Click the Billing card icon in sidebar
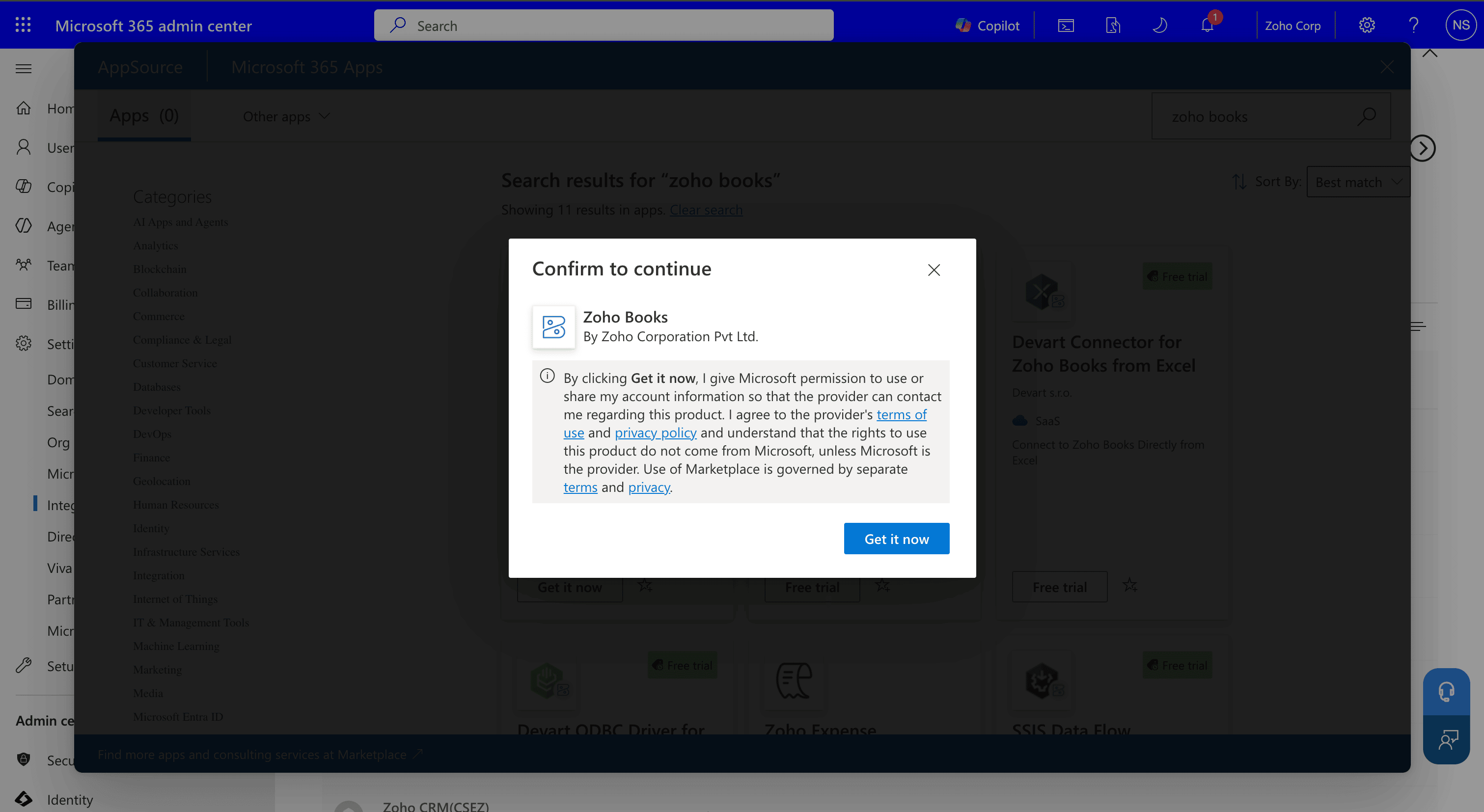Viewport: 1484px width, 812px height. (x=24, y=304)
